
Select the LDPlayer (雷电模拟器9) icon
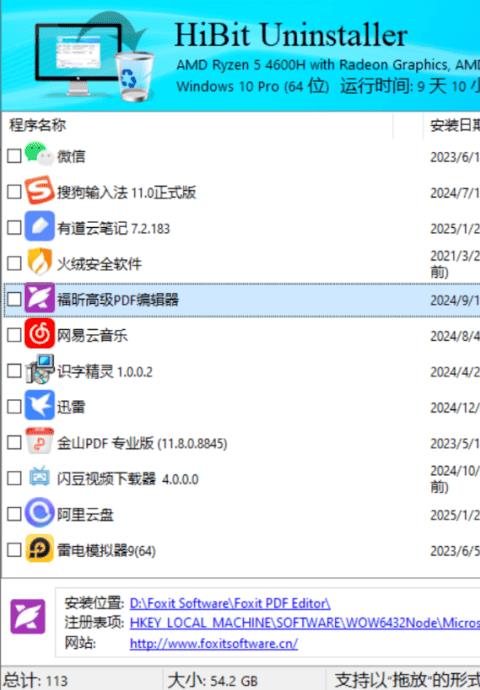point(39,549)
